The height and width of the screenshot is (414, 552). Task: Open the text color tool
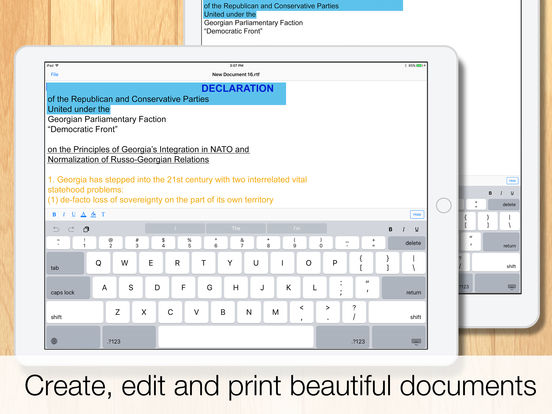(x=83, y=214)
